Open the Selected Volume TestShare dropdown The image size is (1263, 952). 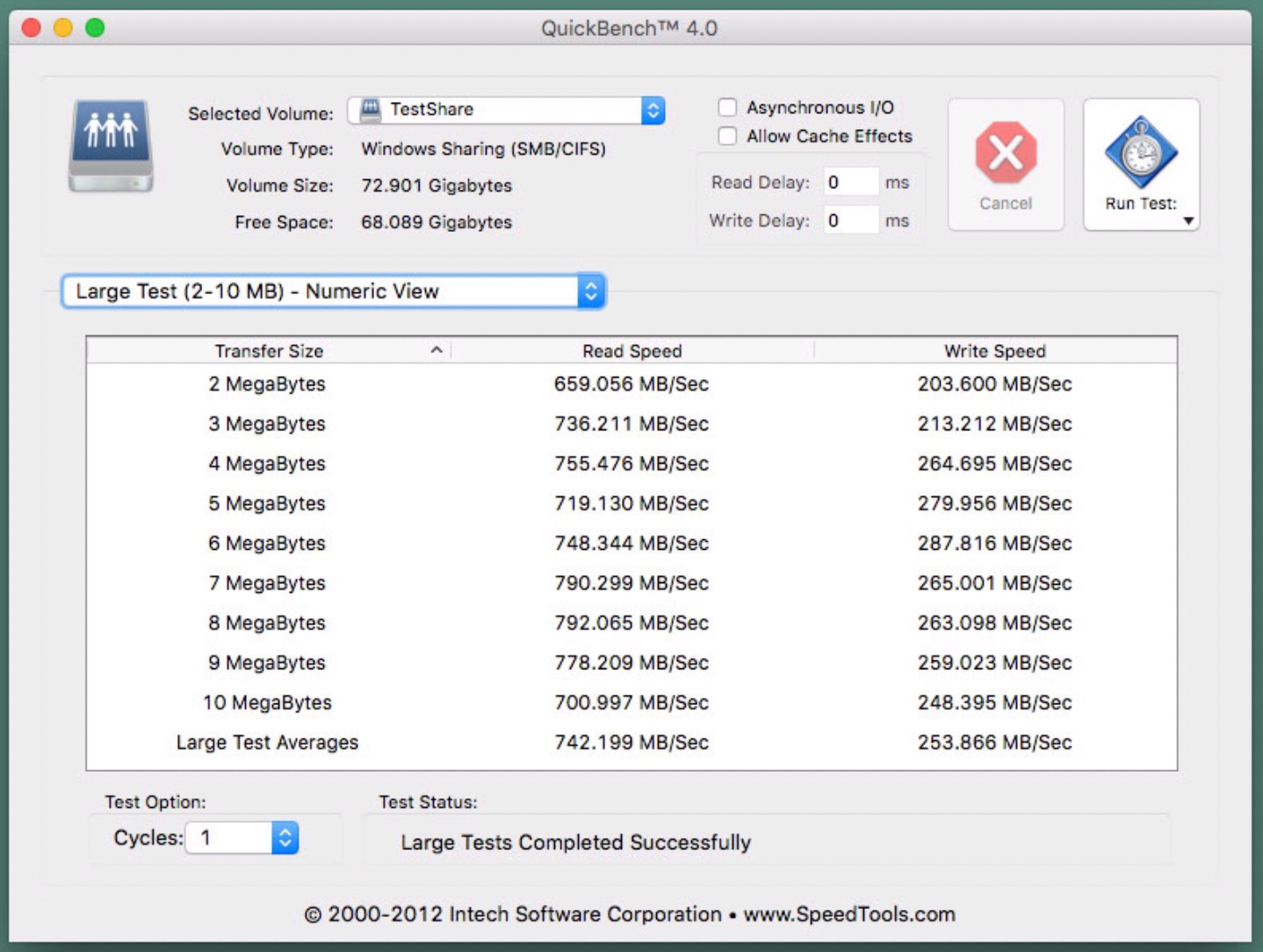[507, 110]
